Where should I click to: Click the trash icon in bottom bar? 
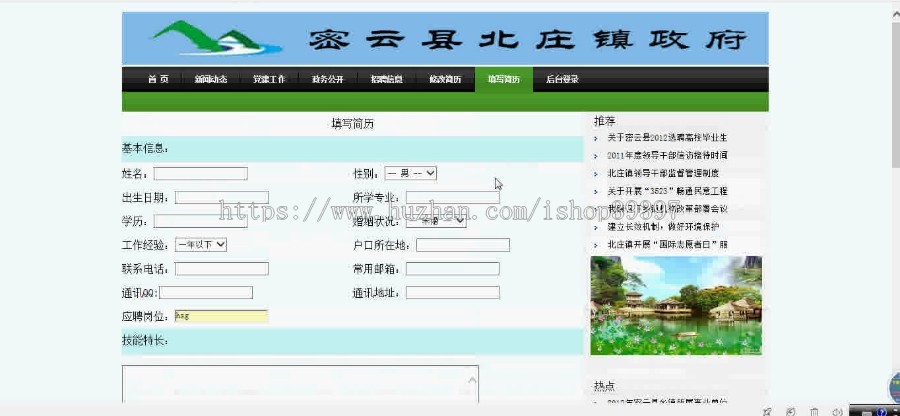814,411
